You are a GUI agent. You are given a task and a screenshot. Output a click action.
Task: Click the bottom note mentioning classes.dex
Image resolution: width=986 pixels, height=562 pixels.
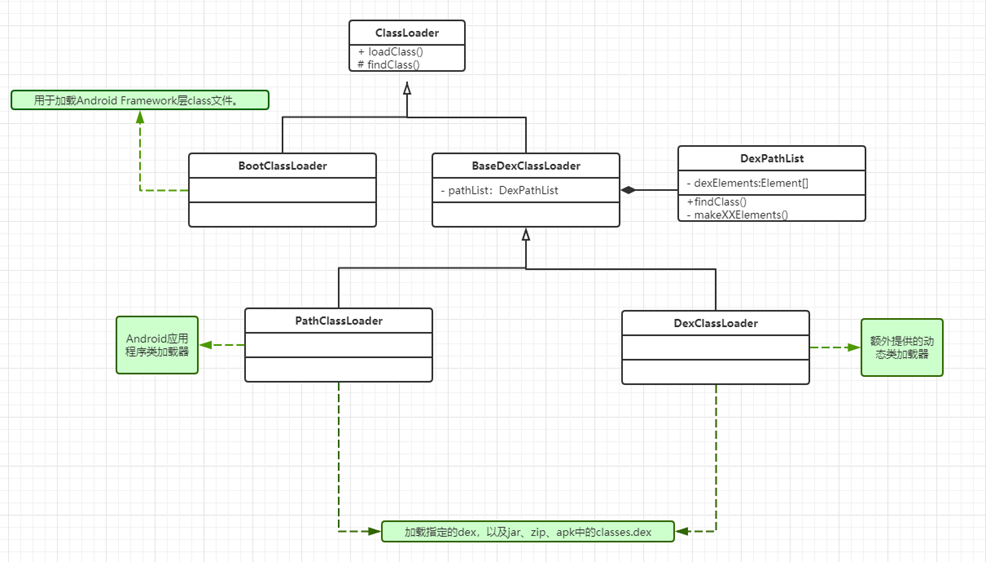click(527, 531)
